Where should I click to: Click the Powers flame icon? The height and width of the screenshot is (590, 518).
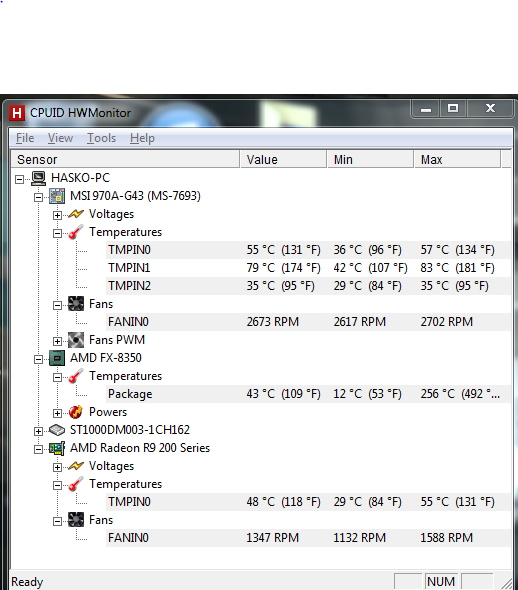coord(76,412)
